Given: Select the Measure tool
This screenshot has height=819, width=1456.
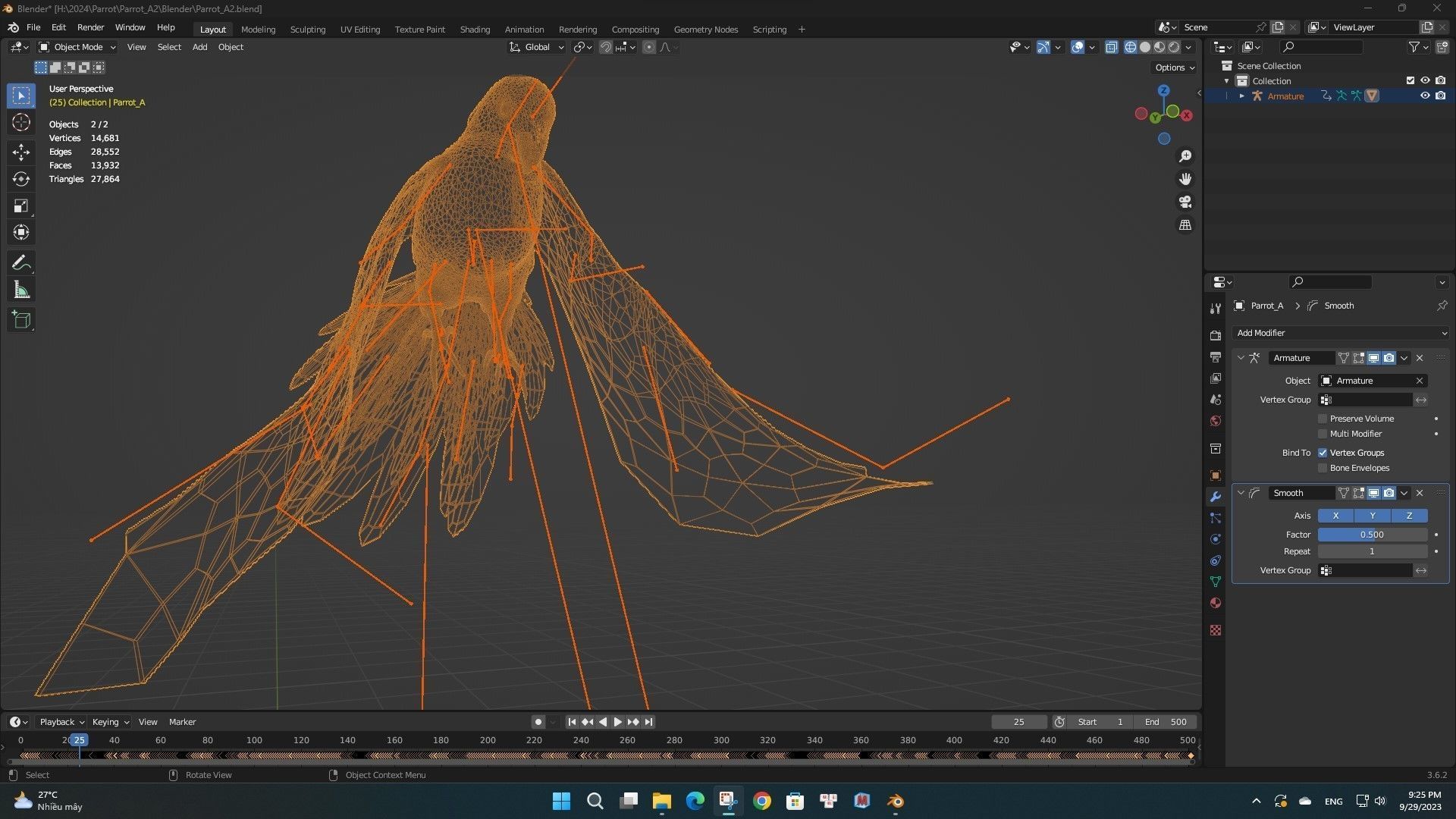Looking at the screenshot, I should [21, 290].
